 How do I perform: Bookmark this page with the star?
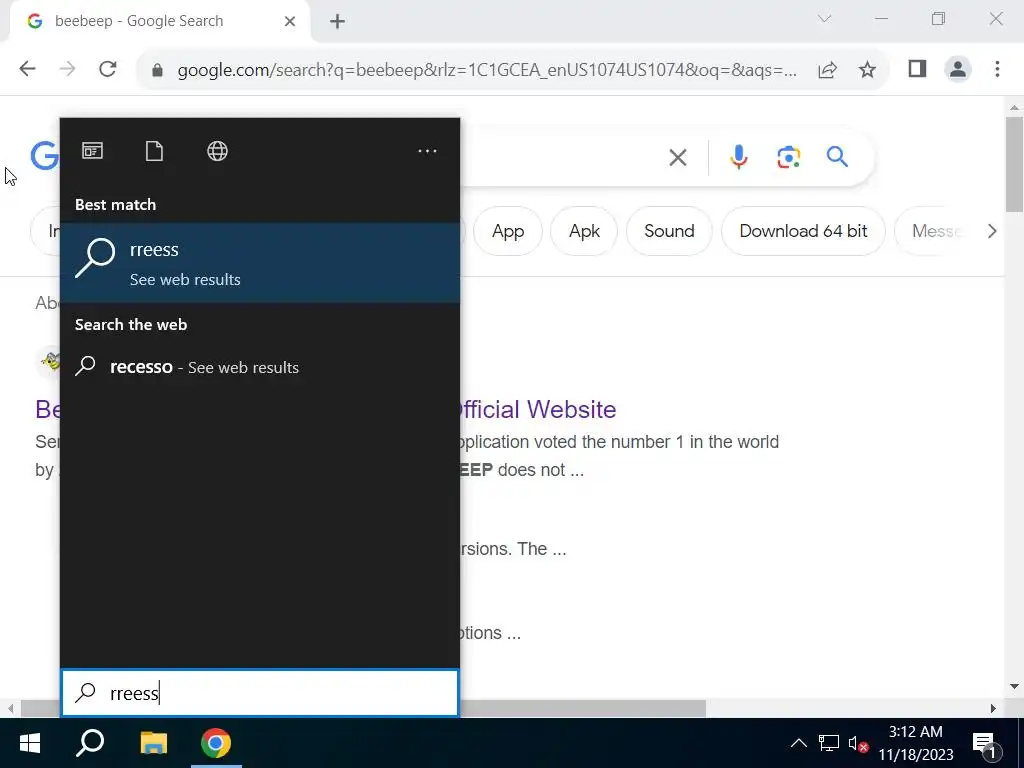(867, 69)
